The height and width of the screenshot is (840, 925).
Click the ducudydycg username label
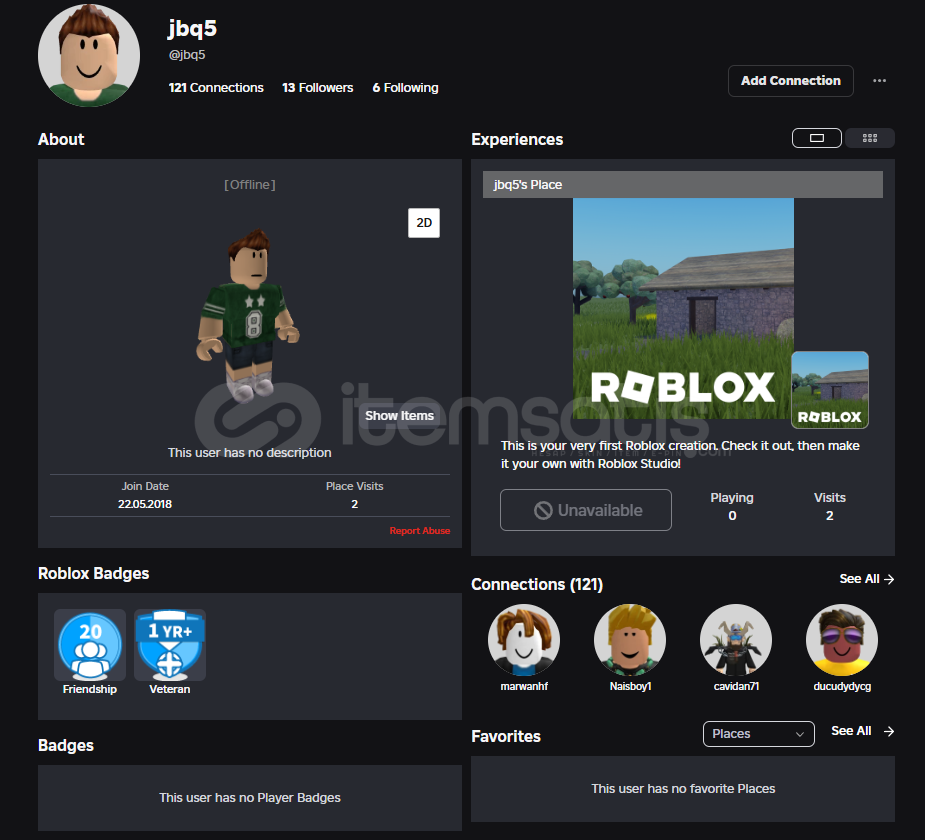tap(842, 687)
